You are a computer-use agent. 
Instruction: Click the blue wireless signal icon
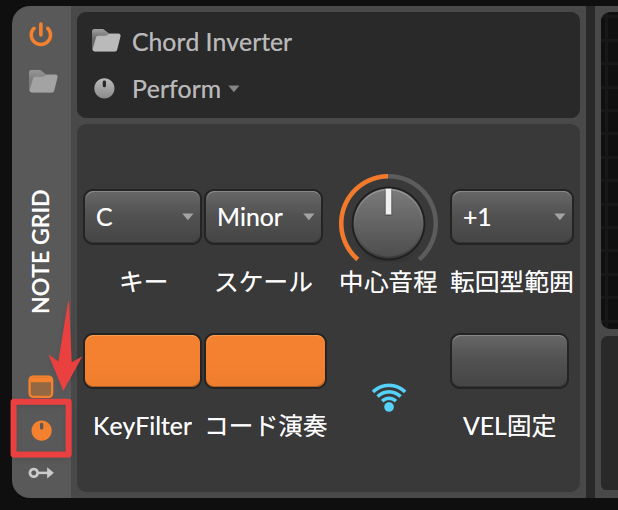(389, 397)
